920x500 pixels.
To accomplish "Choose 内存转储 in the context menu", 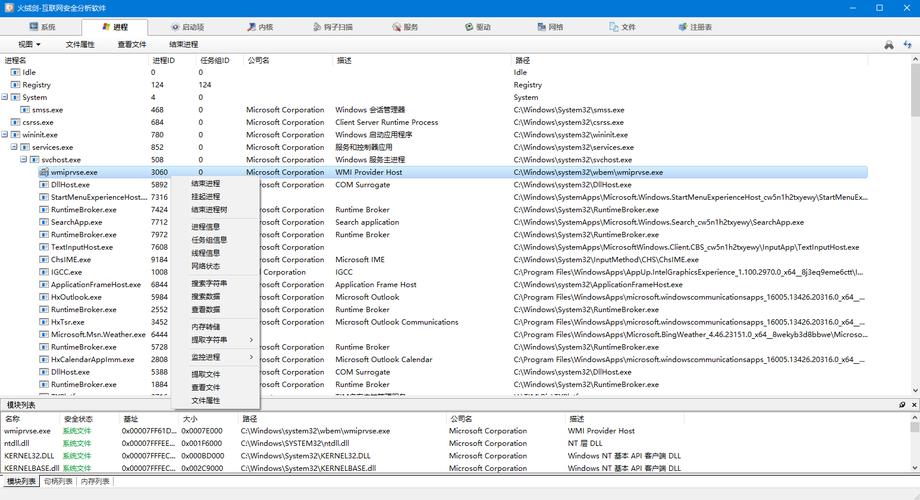I will [205, 326].
